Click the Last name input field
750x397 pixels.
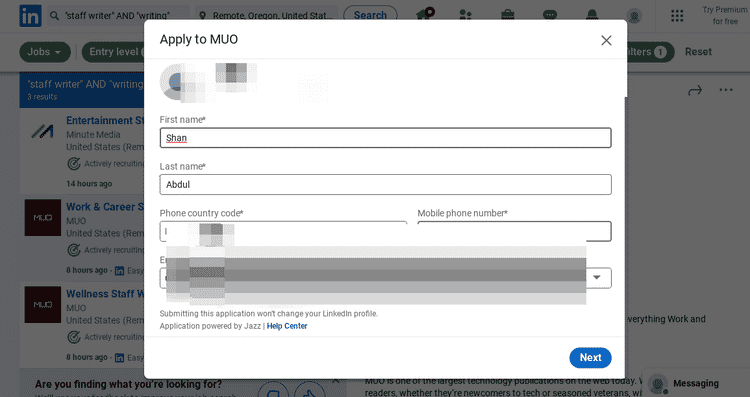click(x=386, y=185)
